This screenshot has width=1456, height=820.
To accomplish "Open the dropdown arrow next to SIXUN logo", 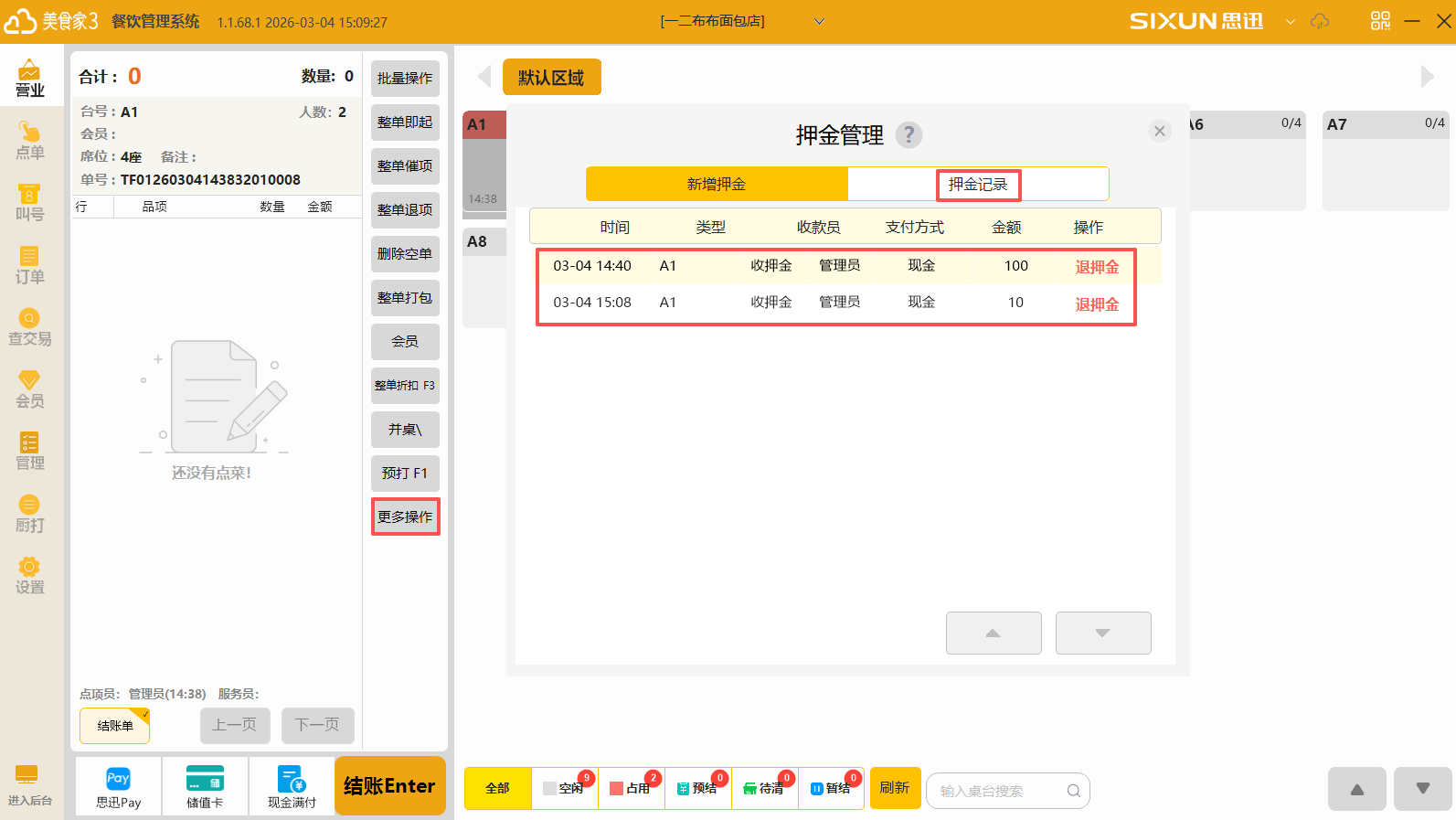I will (1290, 21).
